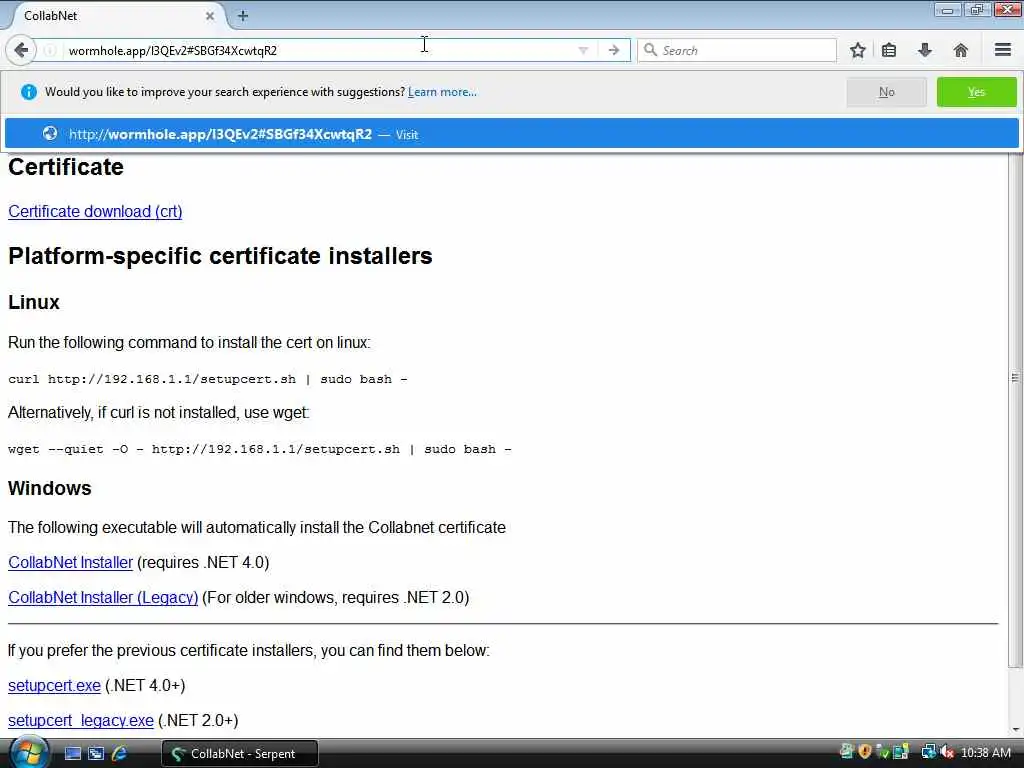
Task: Select CollabNet - Serpent taskbar button
Action: pyautogui.click(x=240, y=754)
